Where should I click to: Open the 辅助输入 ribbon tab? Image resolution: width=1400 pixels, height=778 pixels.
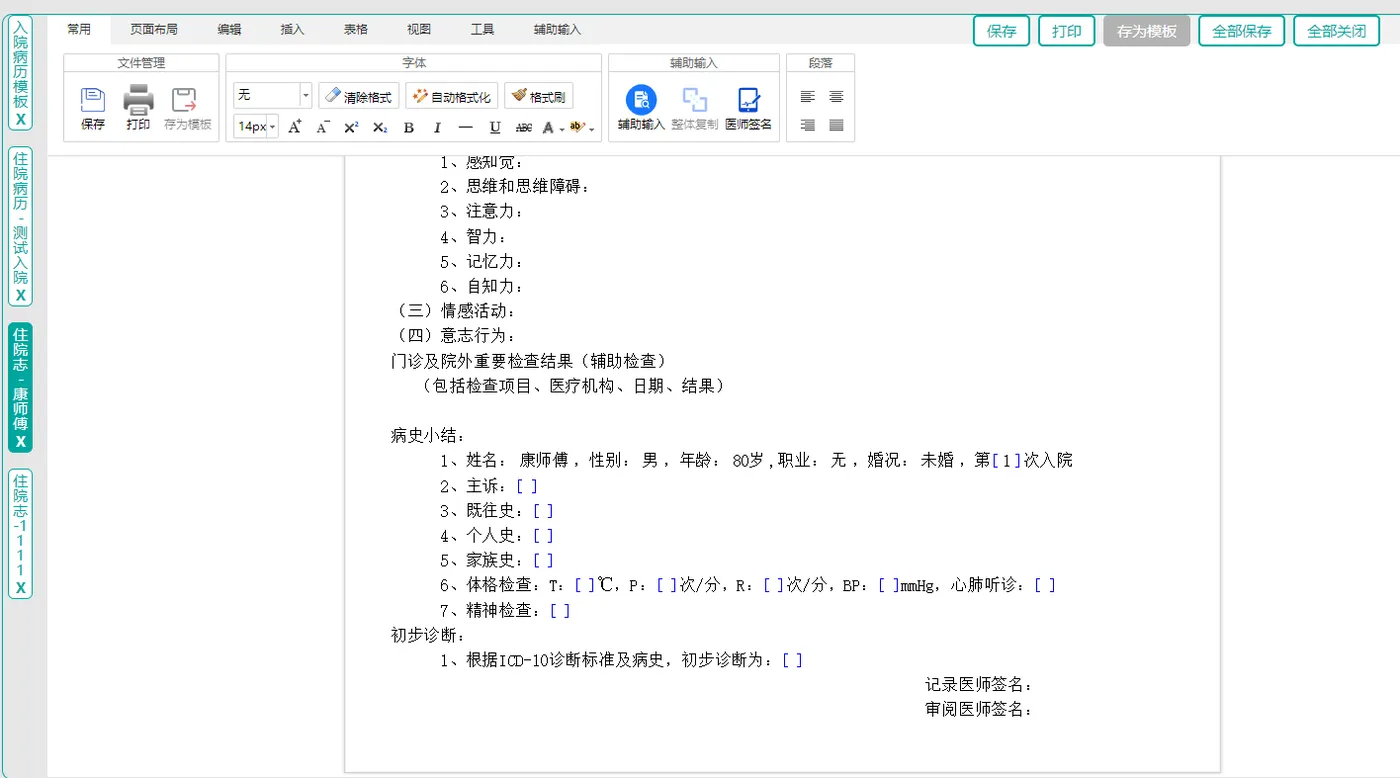coord(557,30)
